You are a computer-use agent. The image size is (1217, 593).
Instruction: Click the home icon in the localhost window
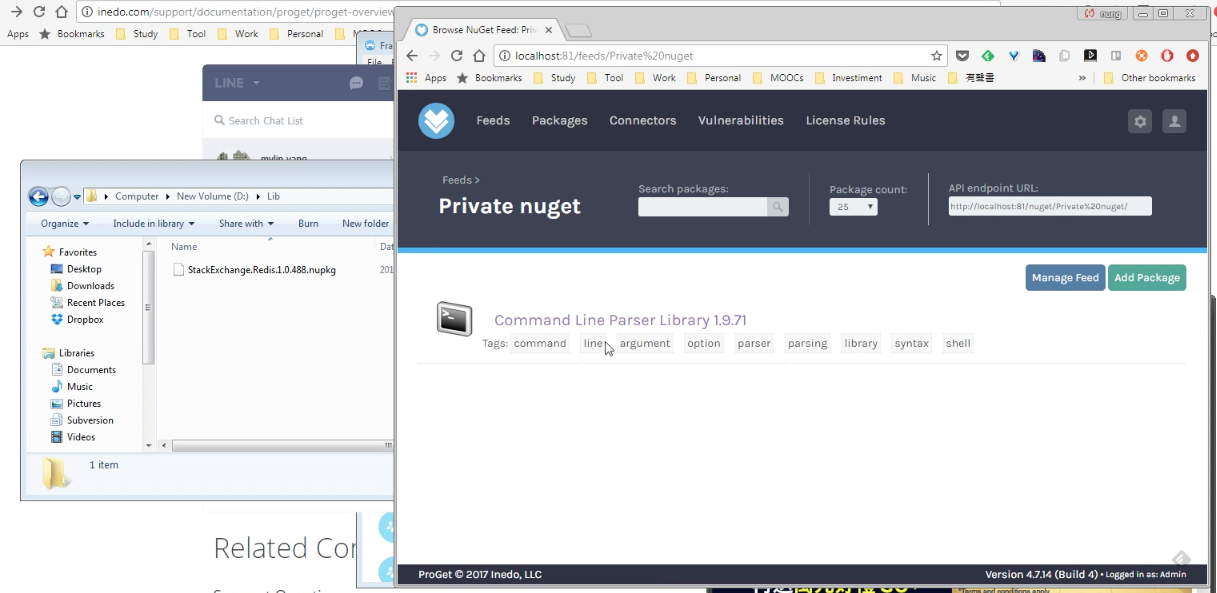click(x=480, y=56)
